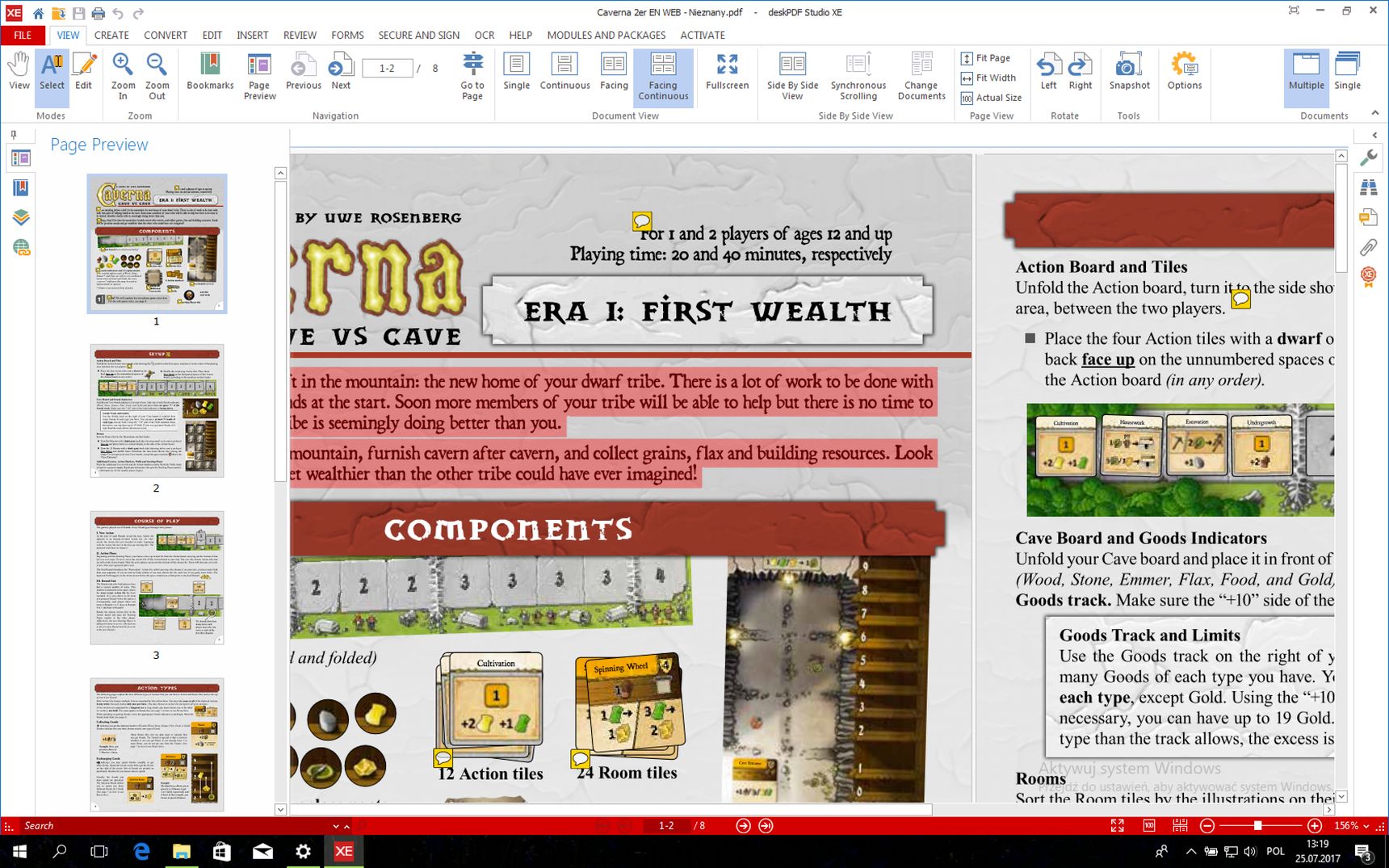Show hidden system tray icons

(1190, 851)
